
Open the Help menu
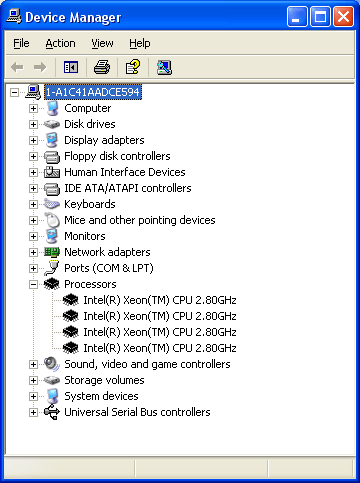pos(140,43)
